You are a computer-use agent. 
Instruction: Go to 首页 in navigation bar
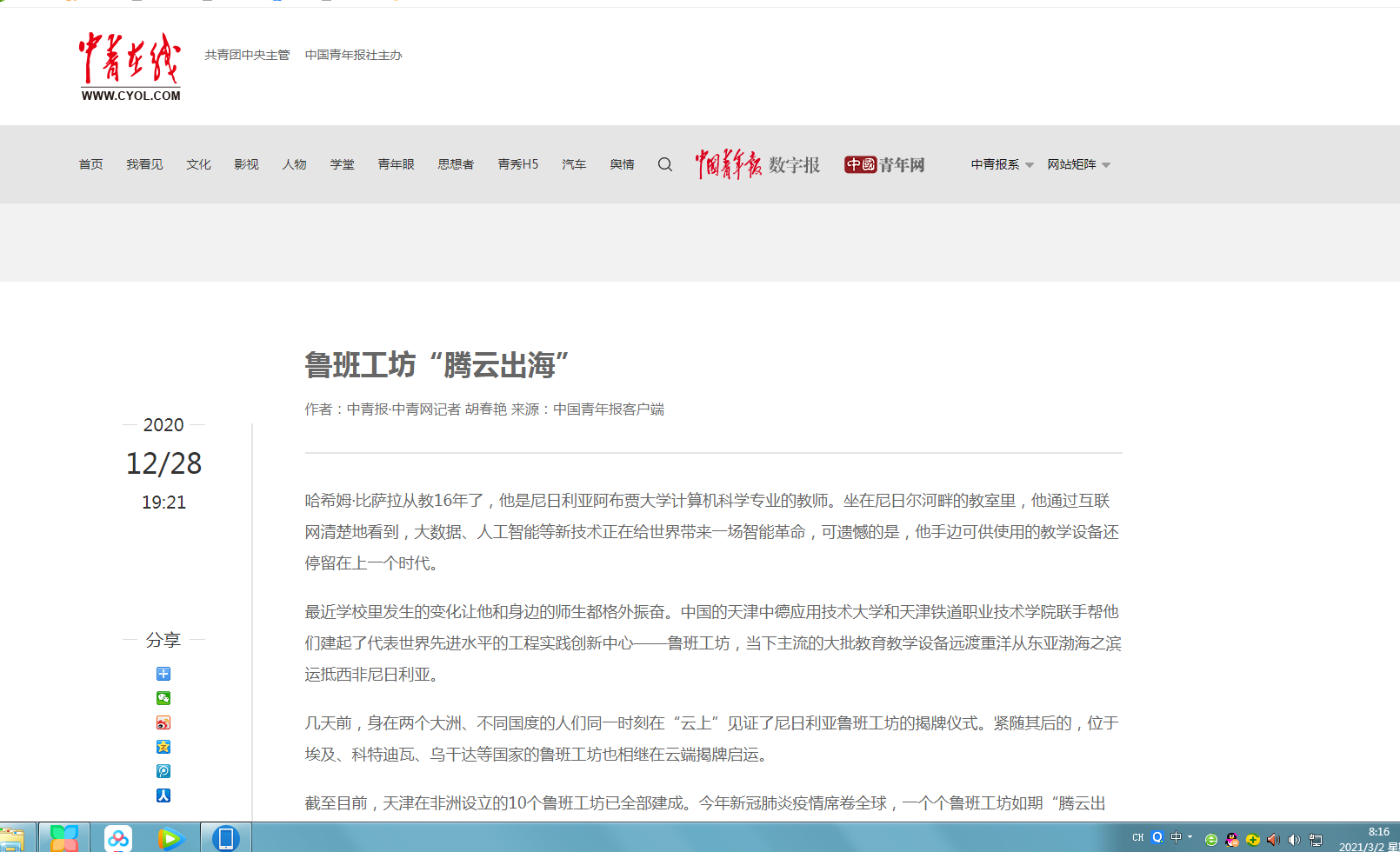(90, 164)
